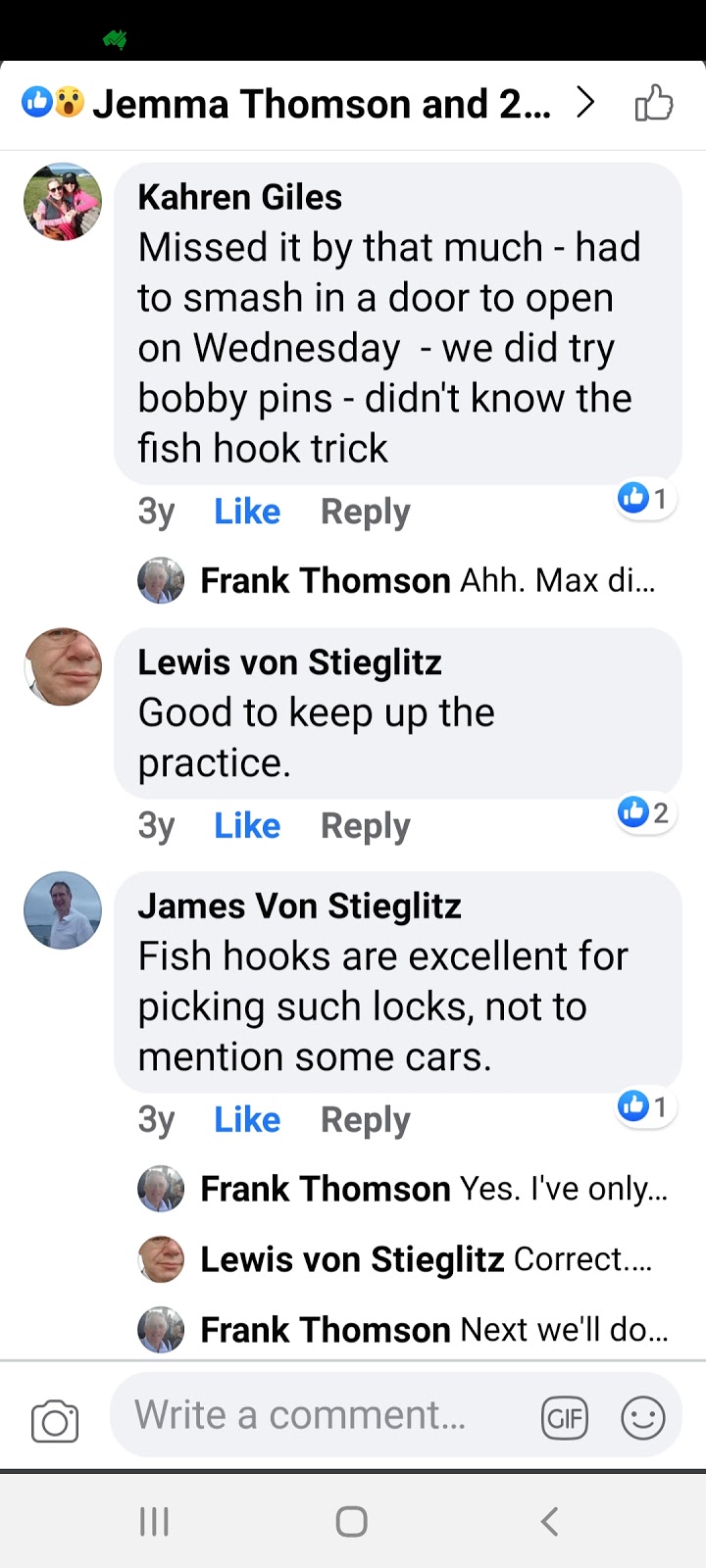
Task: Tap the thumbs-up like icon in header
Action: click(x=653, y=103)
